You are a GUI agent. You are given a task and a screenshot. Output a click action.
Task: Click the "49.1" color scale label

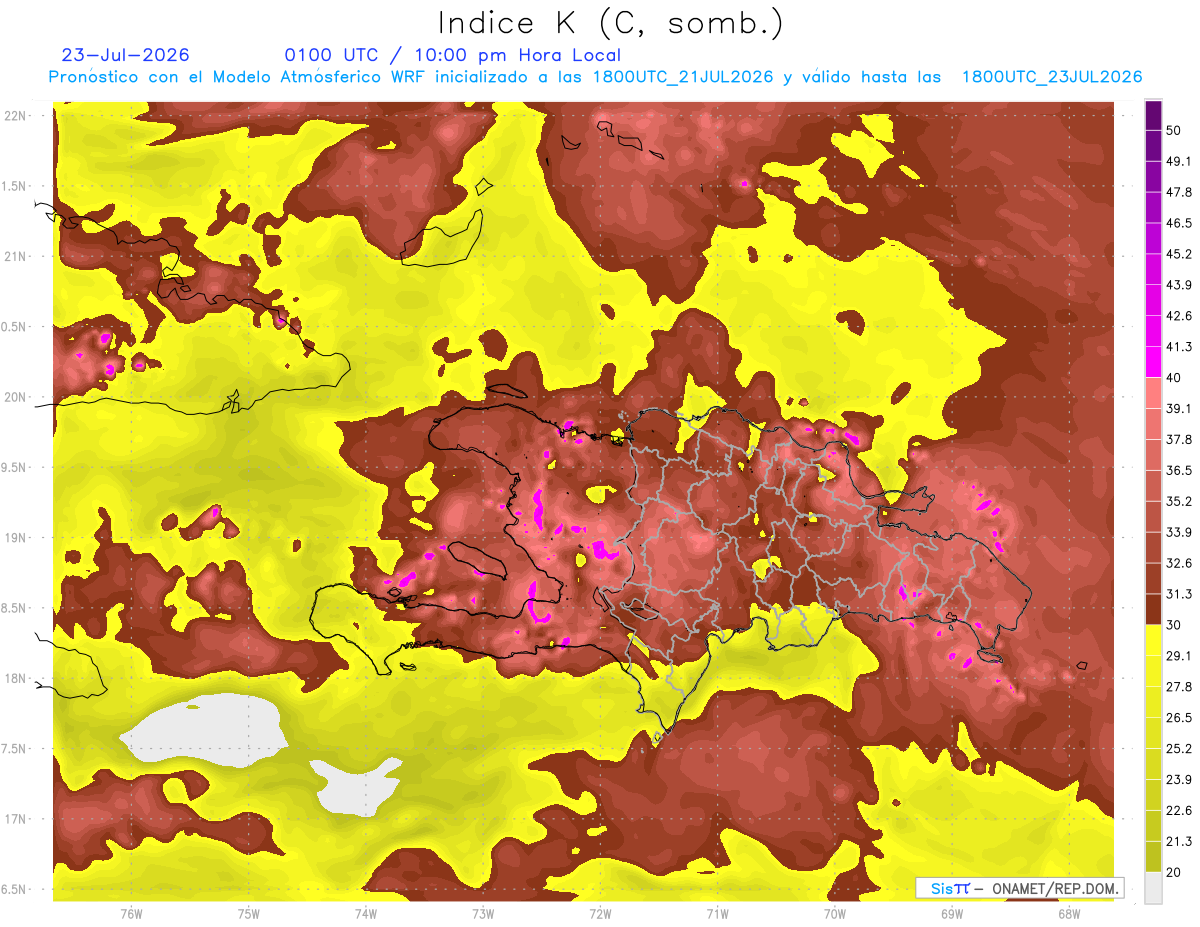(1179, 162)
